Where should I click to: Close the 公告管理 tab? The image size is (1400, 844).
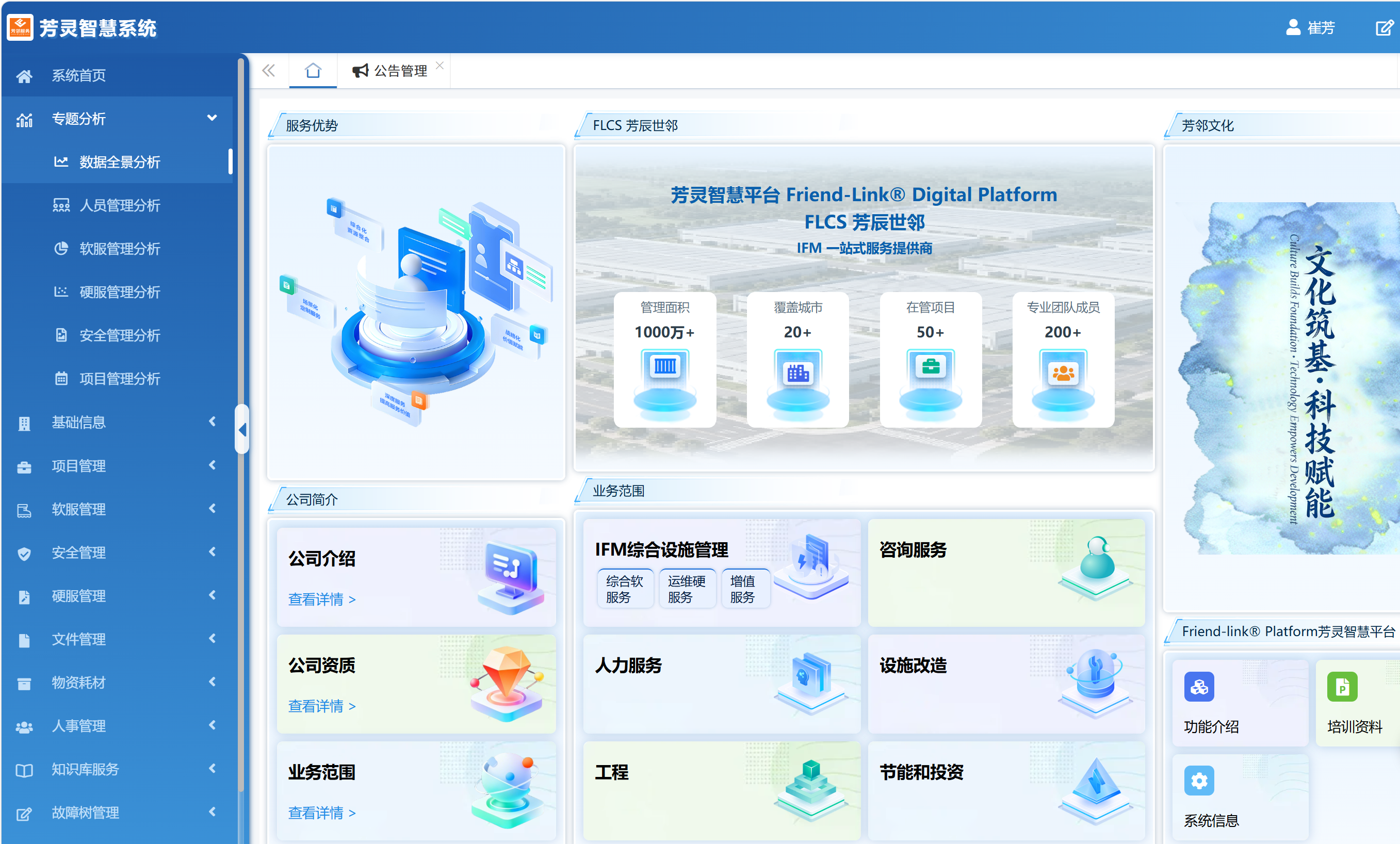click(440, 66)
